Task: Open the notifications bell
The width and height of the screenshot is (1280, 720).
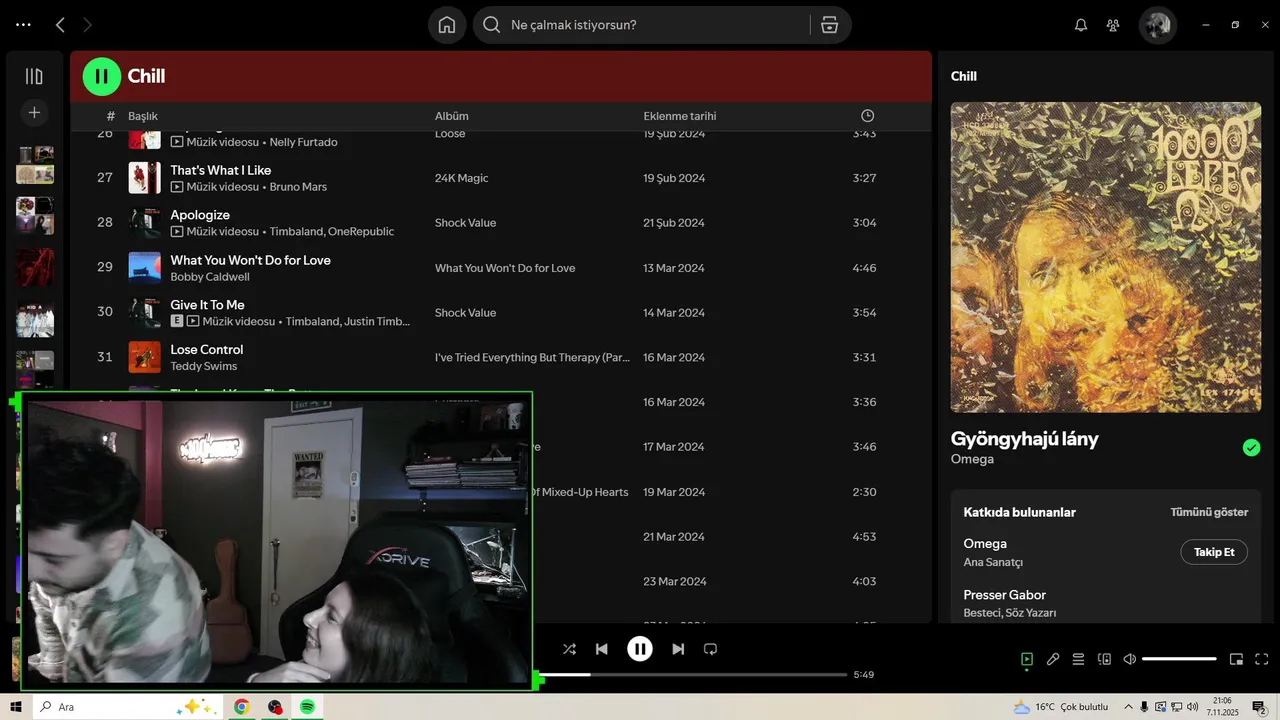Action: [x=1081, y=25]
